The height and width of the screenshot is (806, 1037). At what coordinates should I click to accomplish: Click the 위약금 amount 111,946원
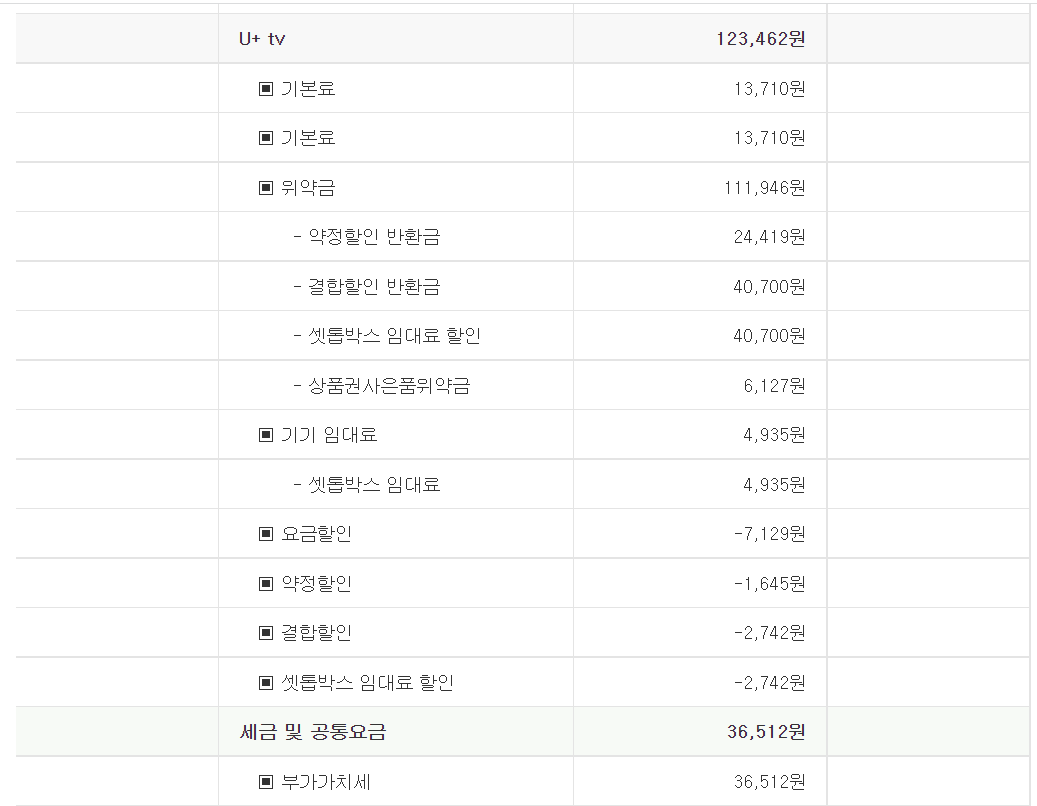point(764,187)
